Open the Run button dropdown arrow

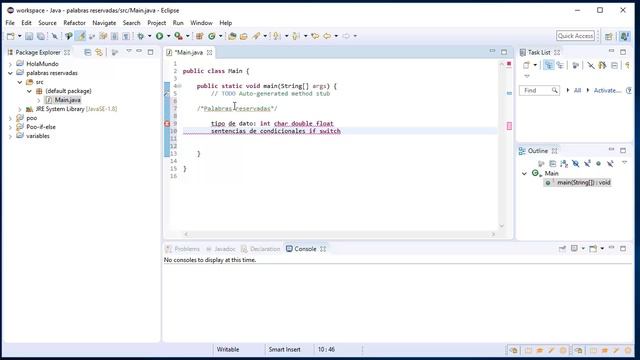[168, 36]
